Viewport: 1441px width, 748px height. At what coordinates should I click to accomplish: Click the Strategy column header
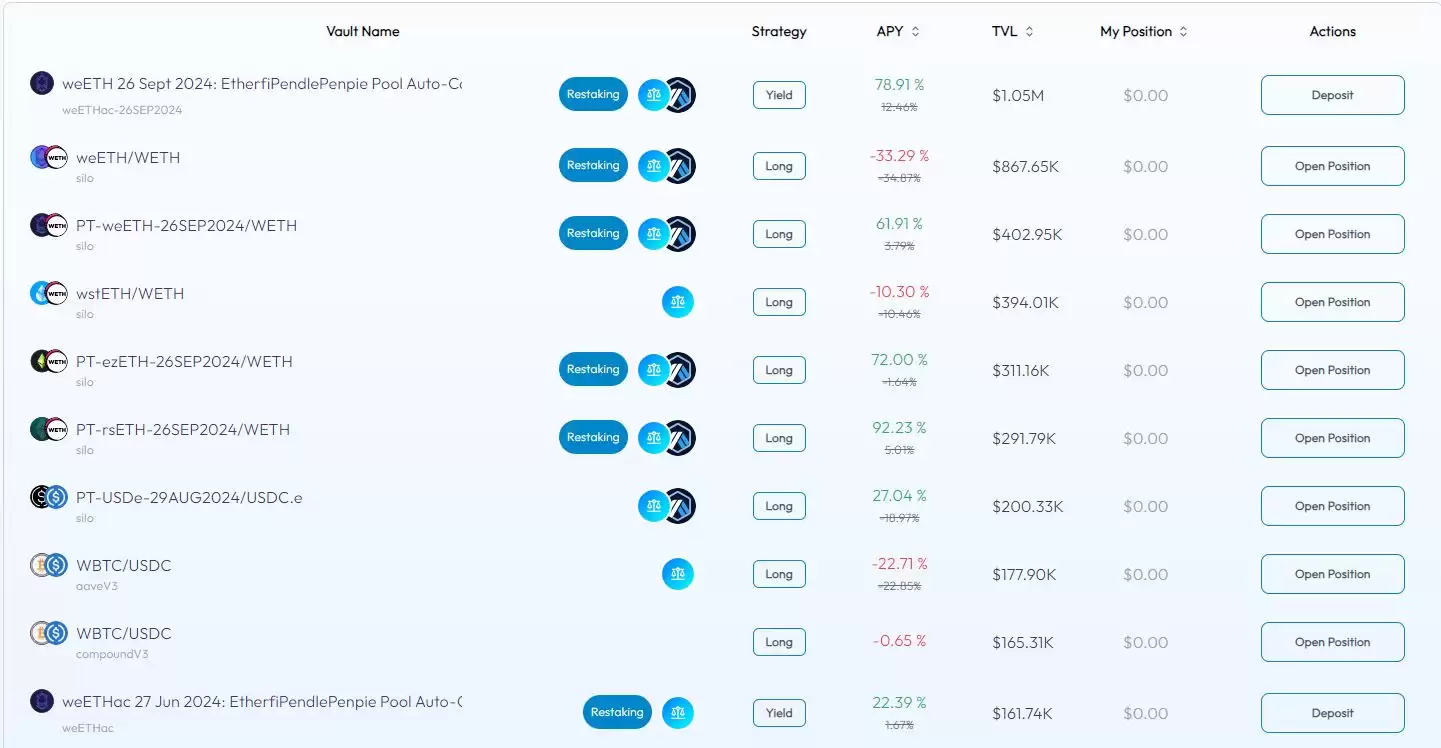[x=778, y=32]
